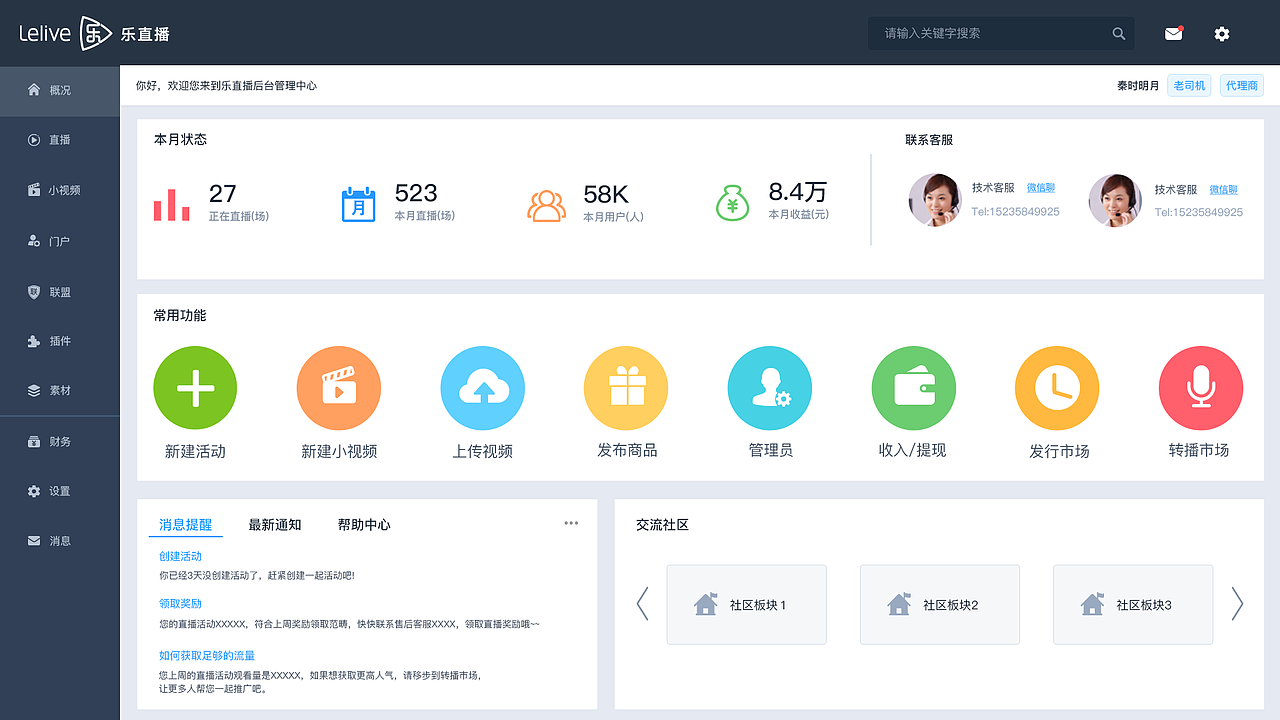Screen dimensions: 1280x720
Task: Open the settings gear in top bar
Action: click(x=1222, y=34)
